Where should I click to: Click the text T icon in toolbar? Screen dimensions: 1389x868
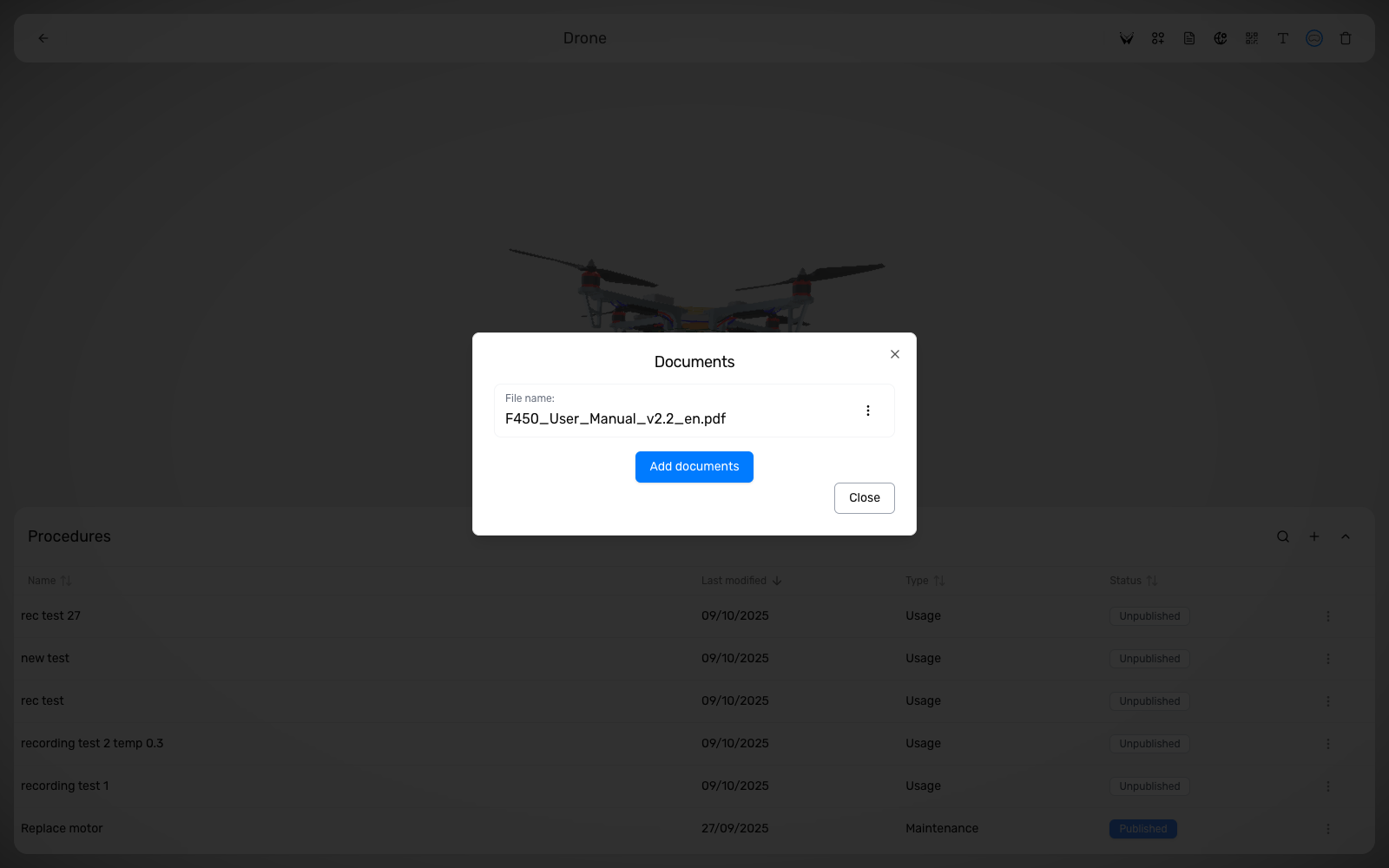(x=1283, y=38)
